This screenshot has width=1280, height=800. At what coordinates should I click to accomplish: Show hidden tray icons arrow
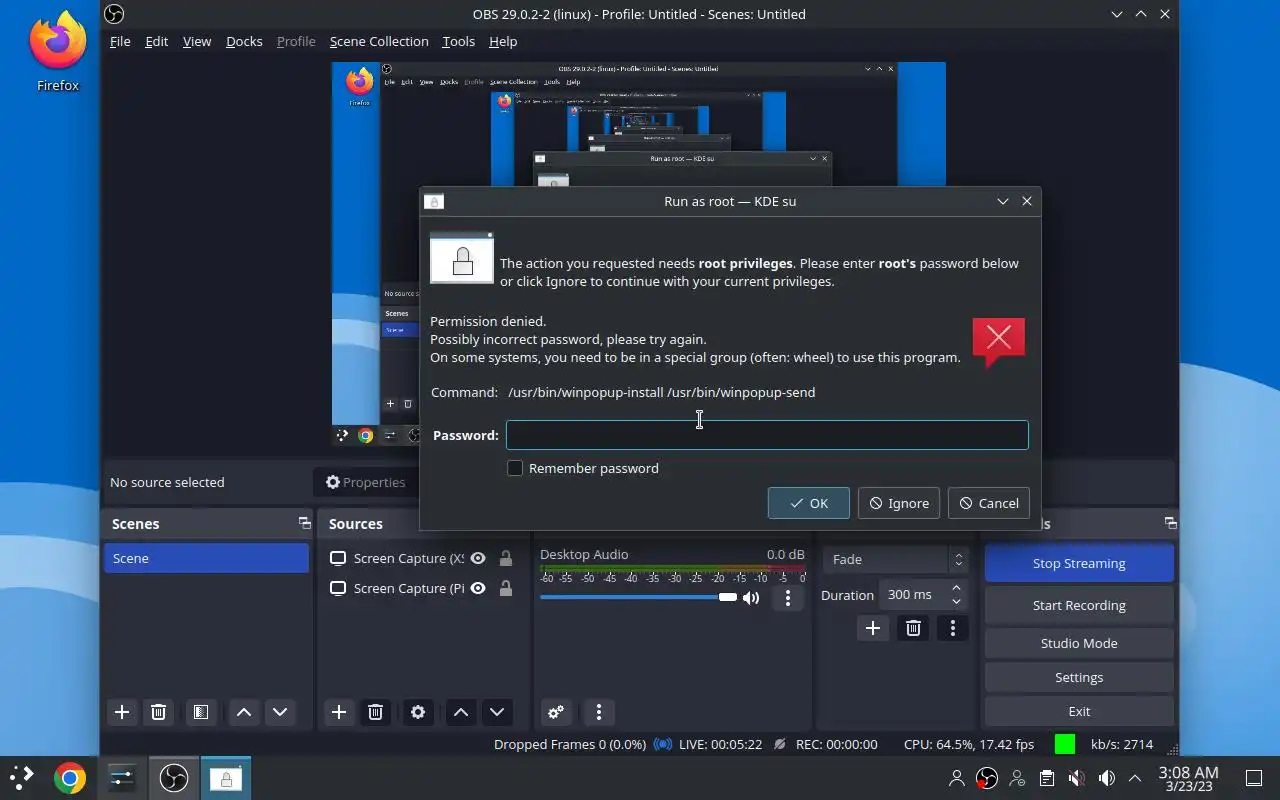(x=1135, y=778)
